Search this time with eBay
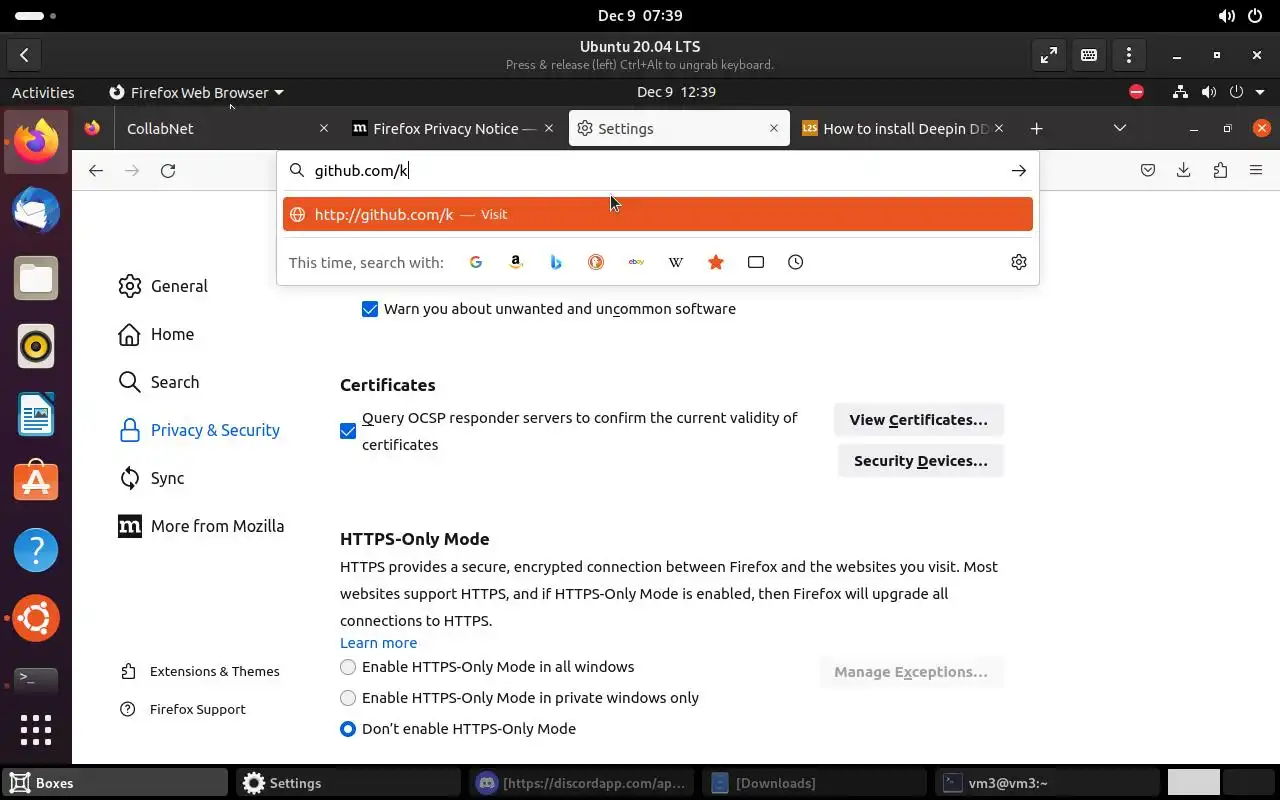Screen dimensions: 1280x800 coord(636,262)
